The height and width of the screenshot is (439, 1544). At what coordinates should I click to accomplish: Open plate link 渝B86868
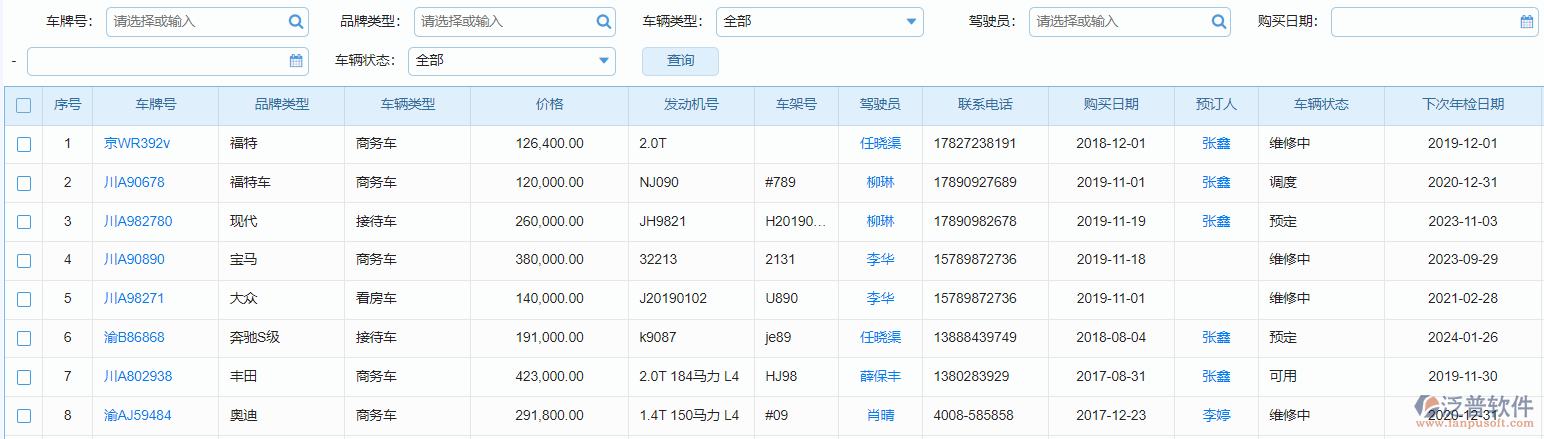pyautogui.click(x=134, y=338)
